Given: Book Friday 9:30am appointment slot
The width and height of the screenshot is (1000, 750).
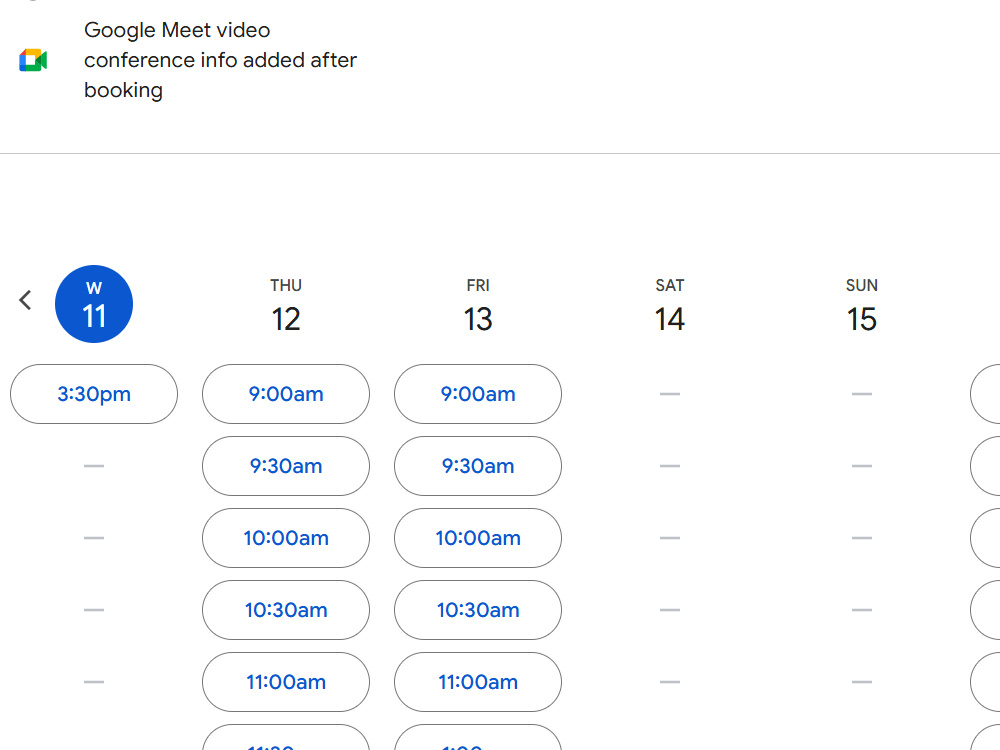Looking at the screenshot, I should [x=478, y=466].
